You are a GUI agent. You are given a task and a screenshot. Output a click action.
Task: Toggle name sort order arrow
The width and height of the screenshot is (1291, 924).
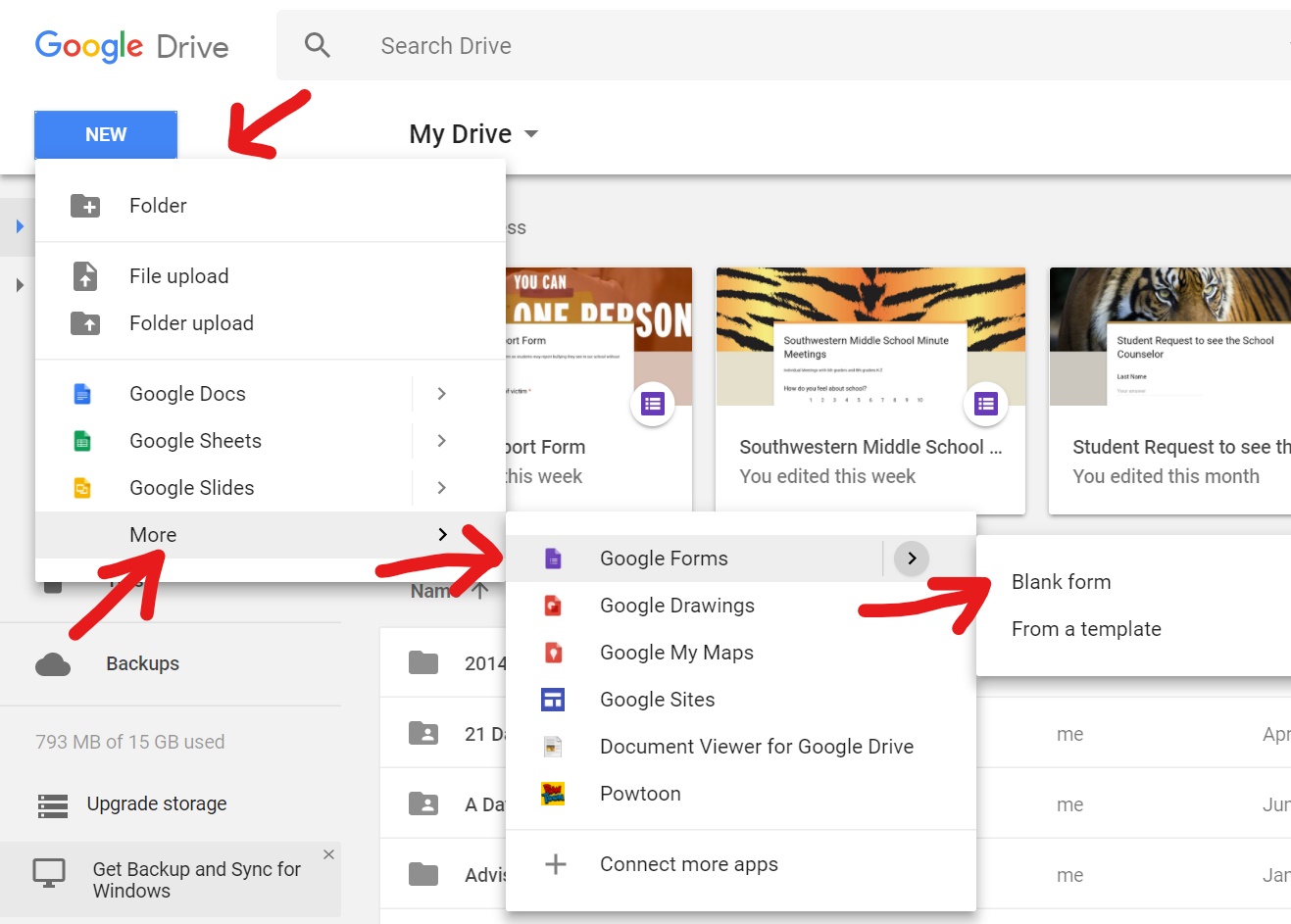pyautogui.click(x=480, y=591)
